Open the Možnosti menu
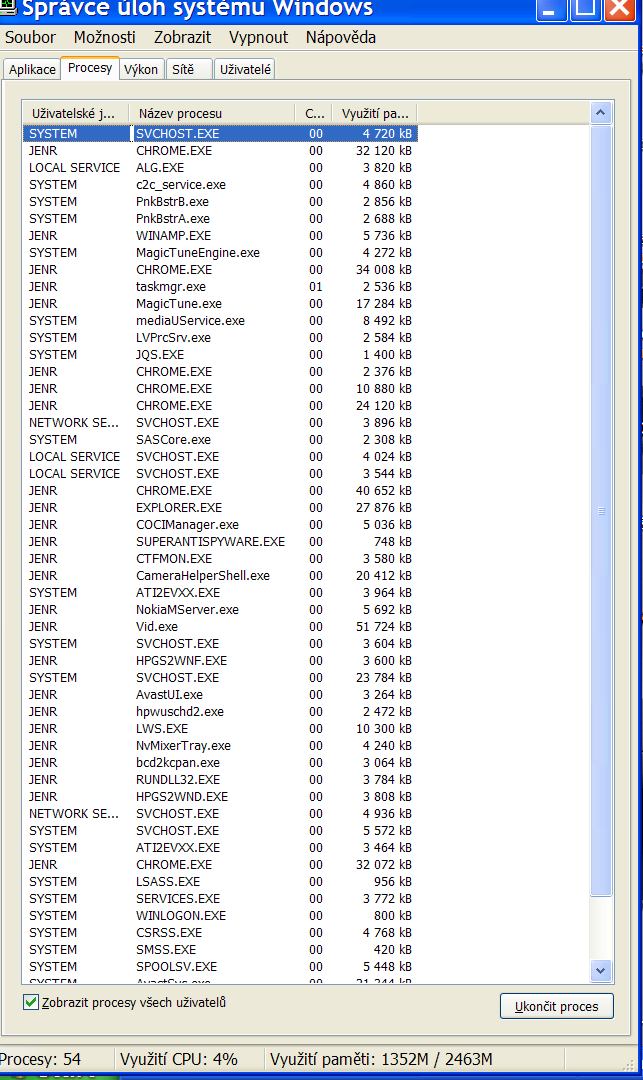 [x=105, y=37]
